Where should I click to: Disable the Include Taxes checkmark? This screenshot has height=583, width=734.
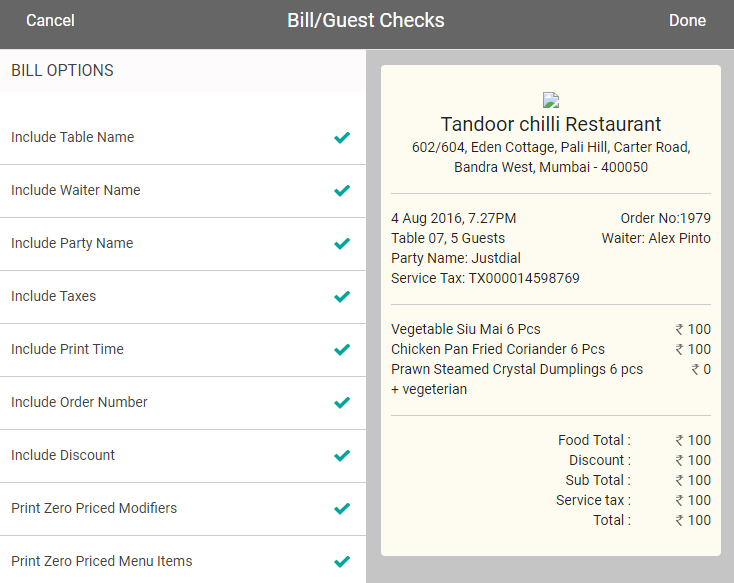click(342, 296)
